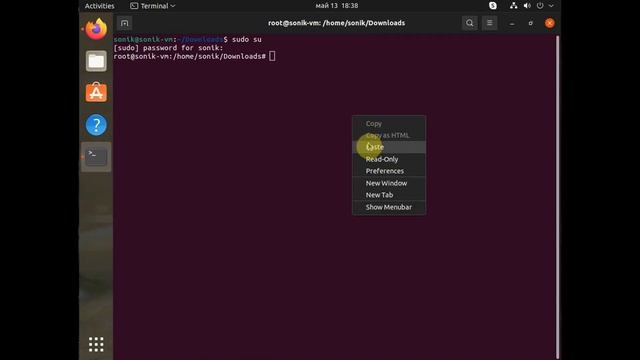Launch Ubuntu Software from the dock
Viewport: 640px width, 360px height.
[x=96, y=93]
